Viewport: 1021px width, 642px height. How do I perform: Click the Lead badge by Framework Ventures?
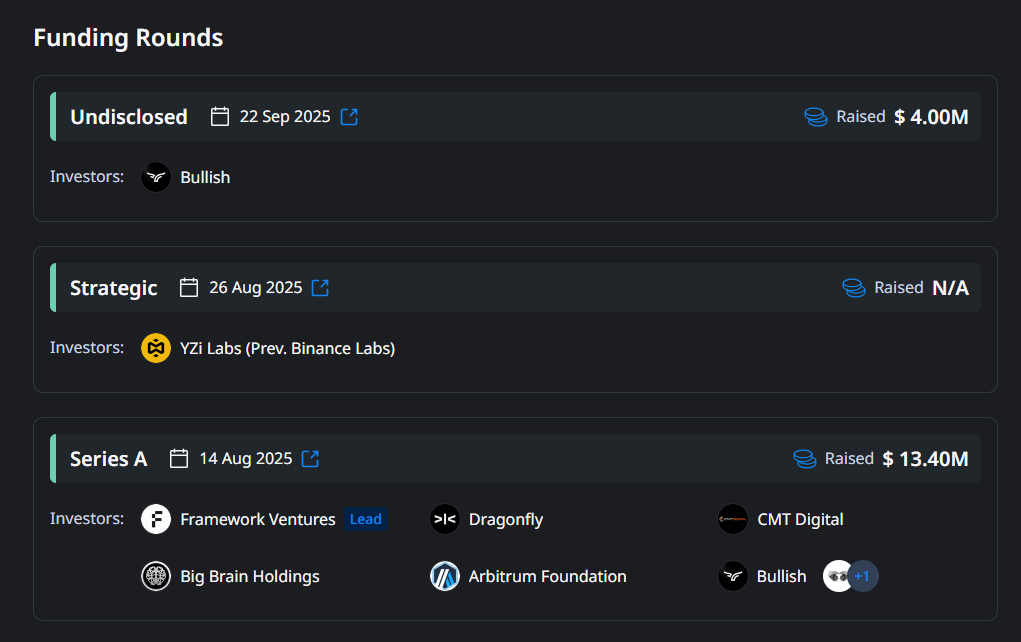366,519
